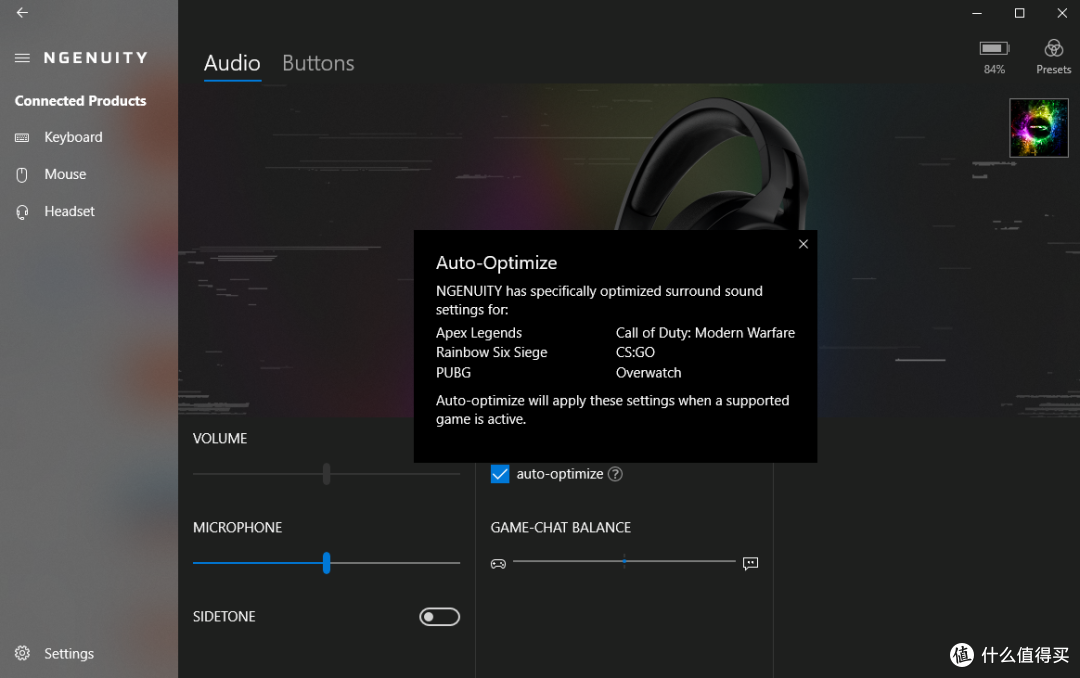This screenshot has height=678, width=1080.
Task: Click 'Overwatch' in the popup
Action: [648, 373]
